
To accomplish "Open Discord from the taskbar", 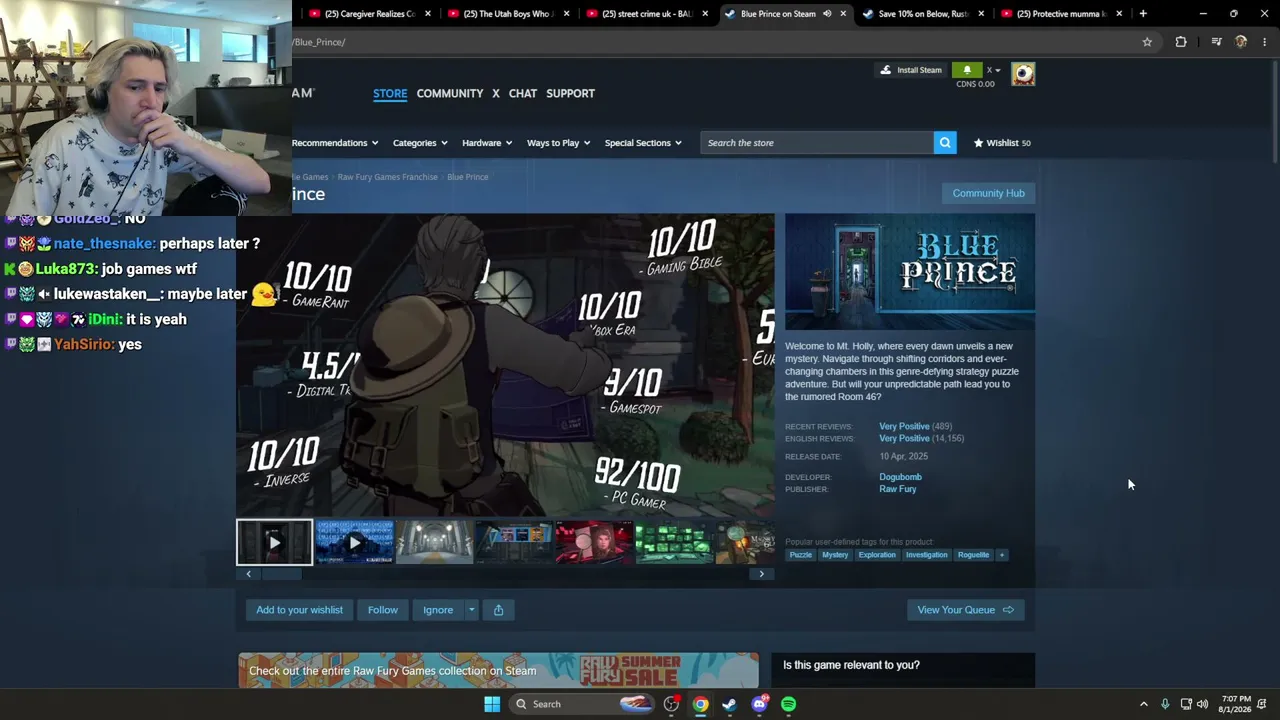I will pyautogui.click(x=760, y=704).
